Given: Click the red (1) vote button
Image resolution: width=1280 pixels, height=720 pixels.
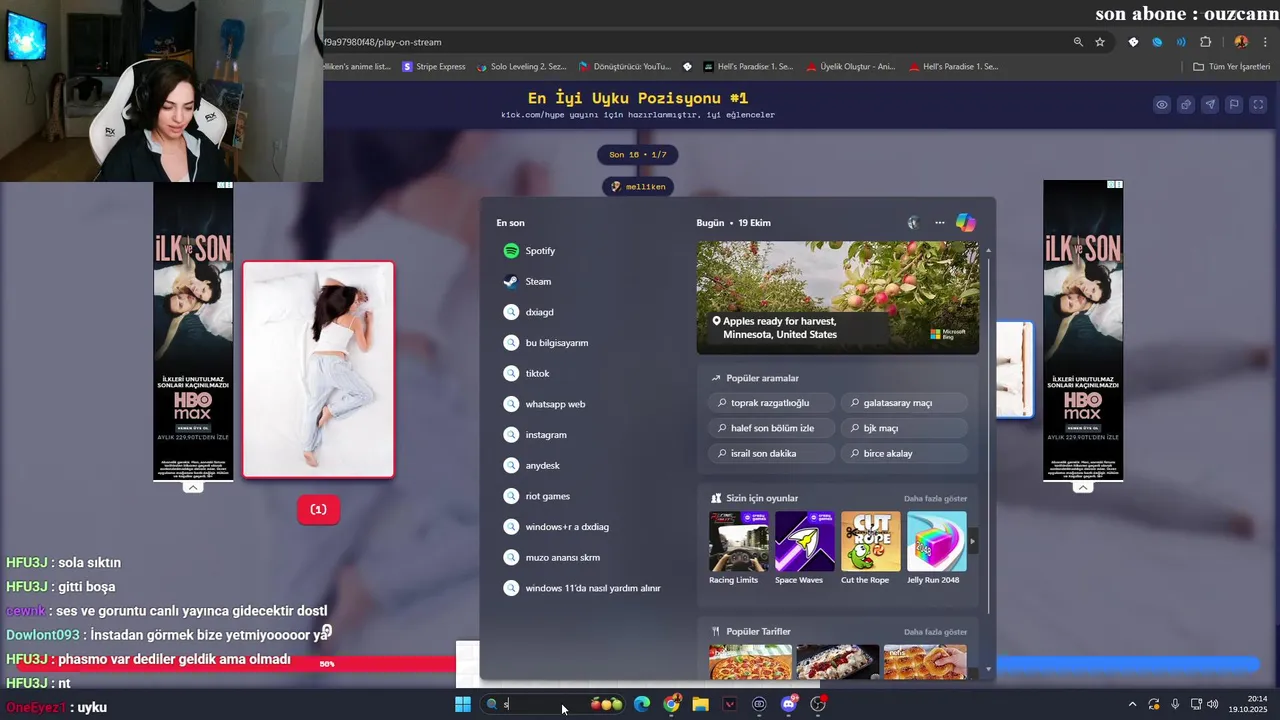Looking at the screenshot, I should (318, 510).
